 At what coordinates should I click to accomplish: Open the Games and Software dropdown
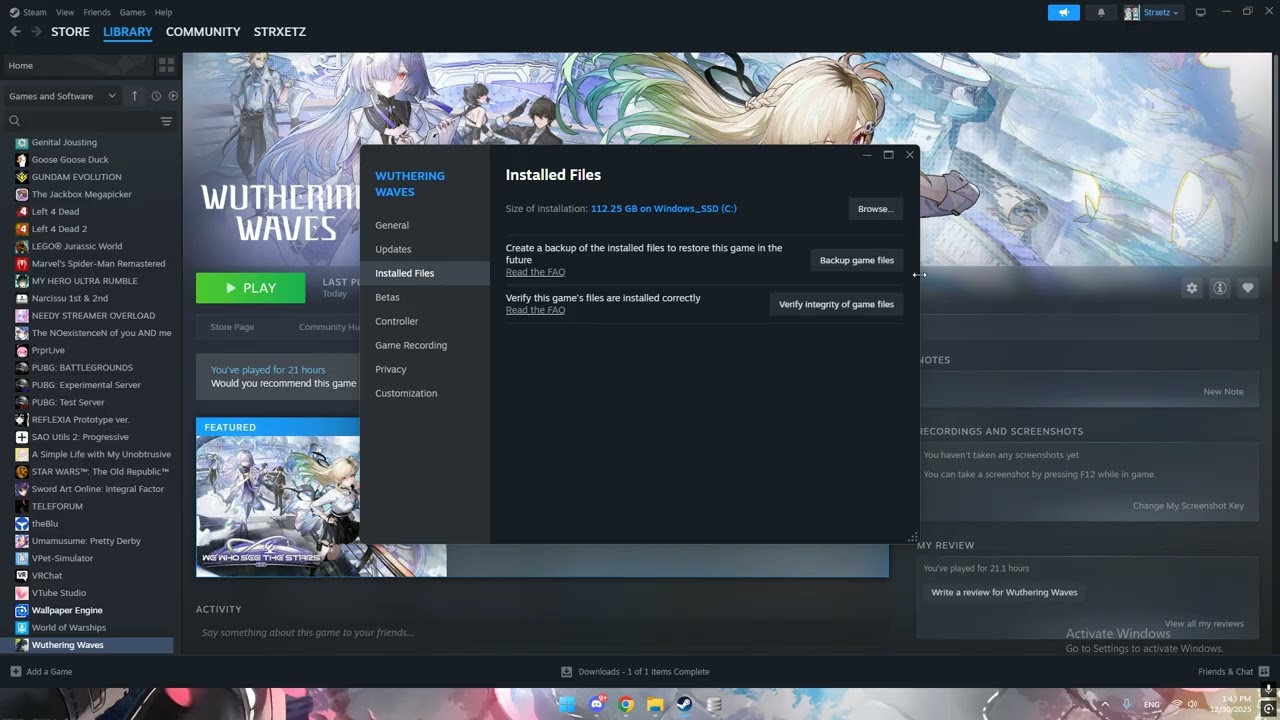coord(62,96)
